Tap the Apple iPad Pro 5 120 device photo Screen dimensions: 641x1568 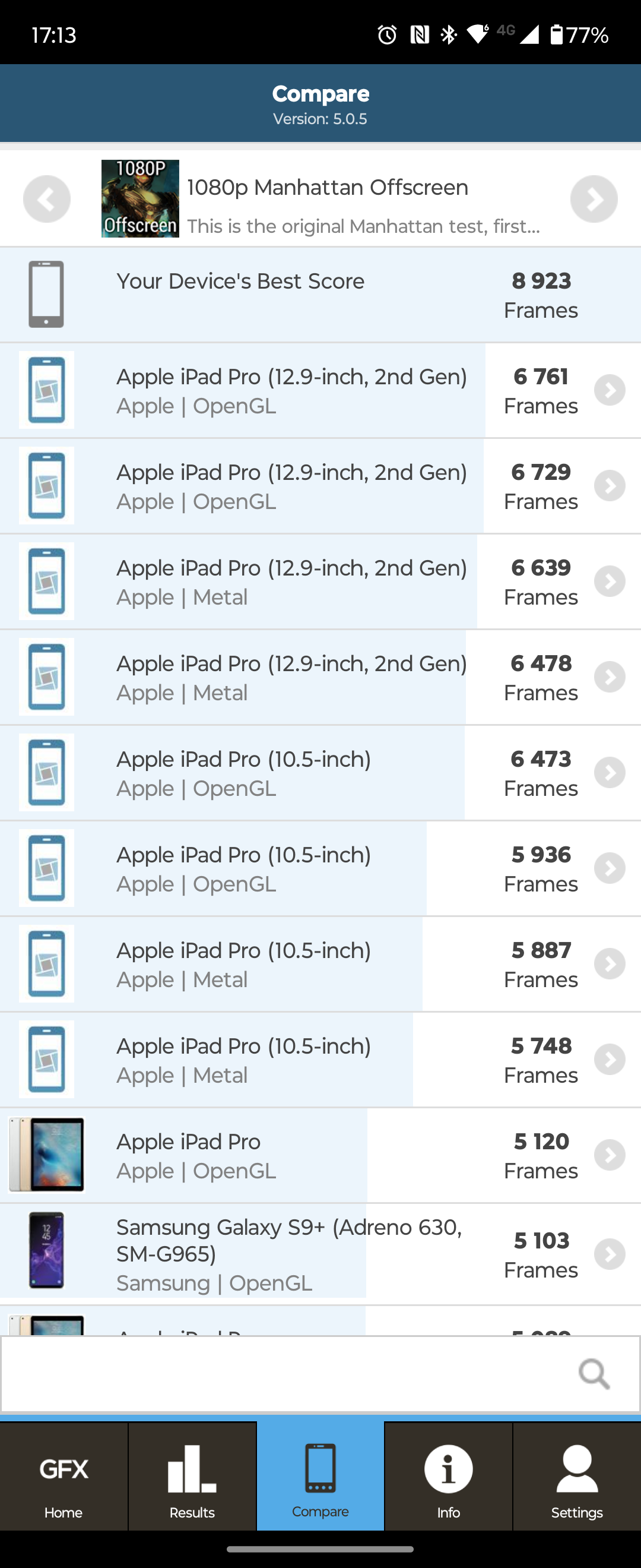tap(47, 1155)
